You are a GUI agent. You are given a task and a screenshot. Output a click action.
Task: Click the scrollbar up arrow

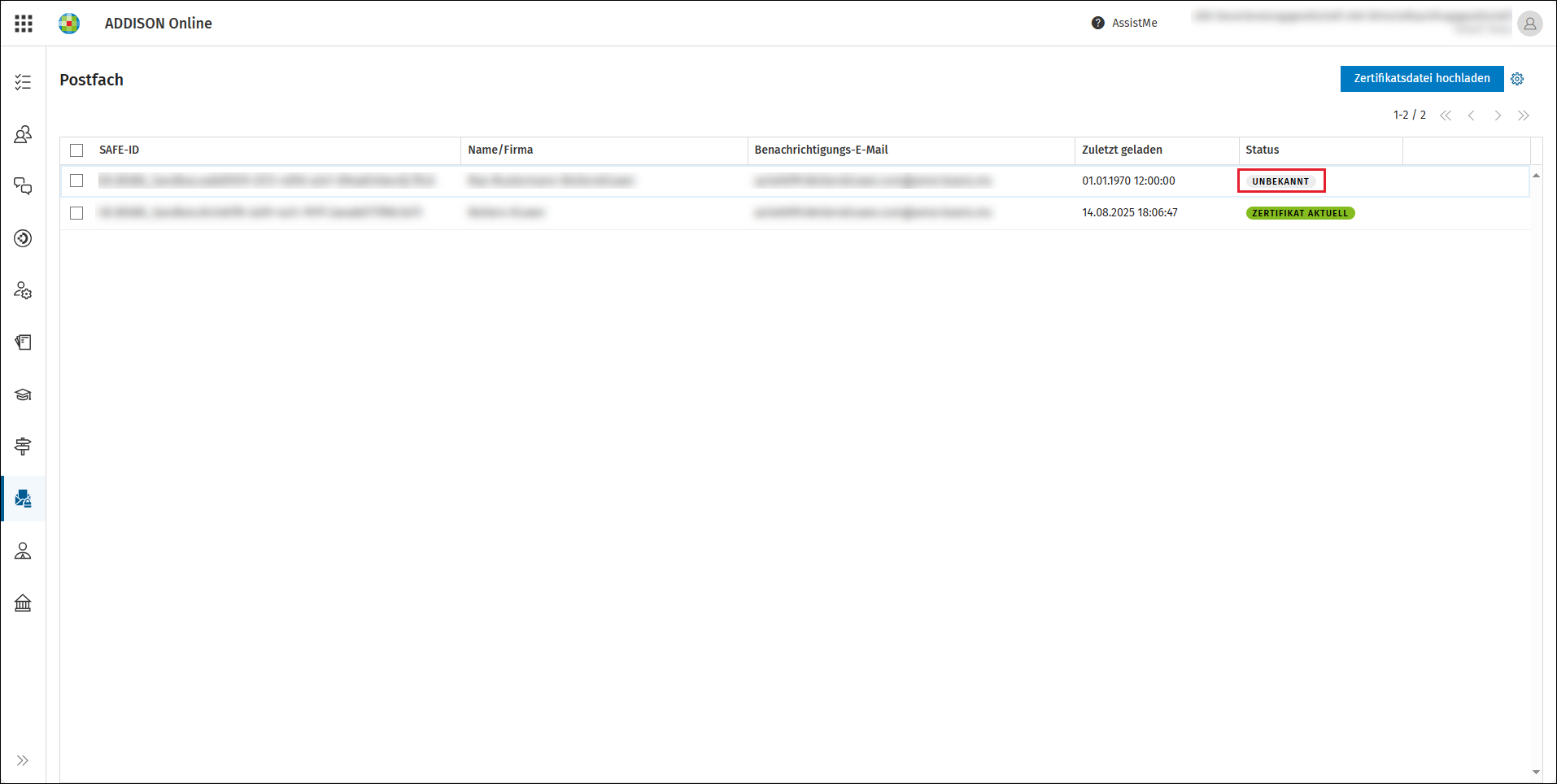click(1536, 175)
